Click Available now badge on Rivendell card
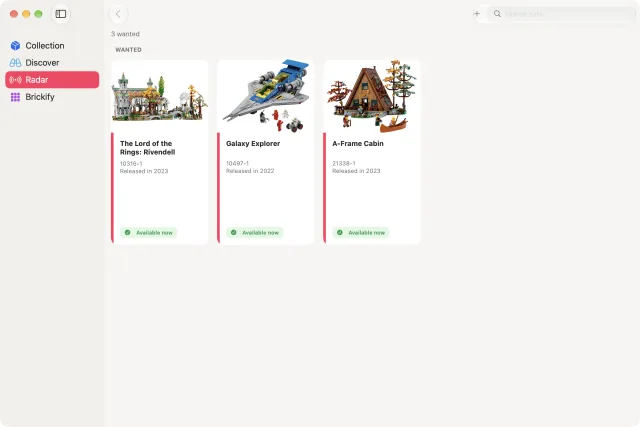The image size is (640, 427). tap(149, 233)
